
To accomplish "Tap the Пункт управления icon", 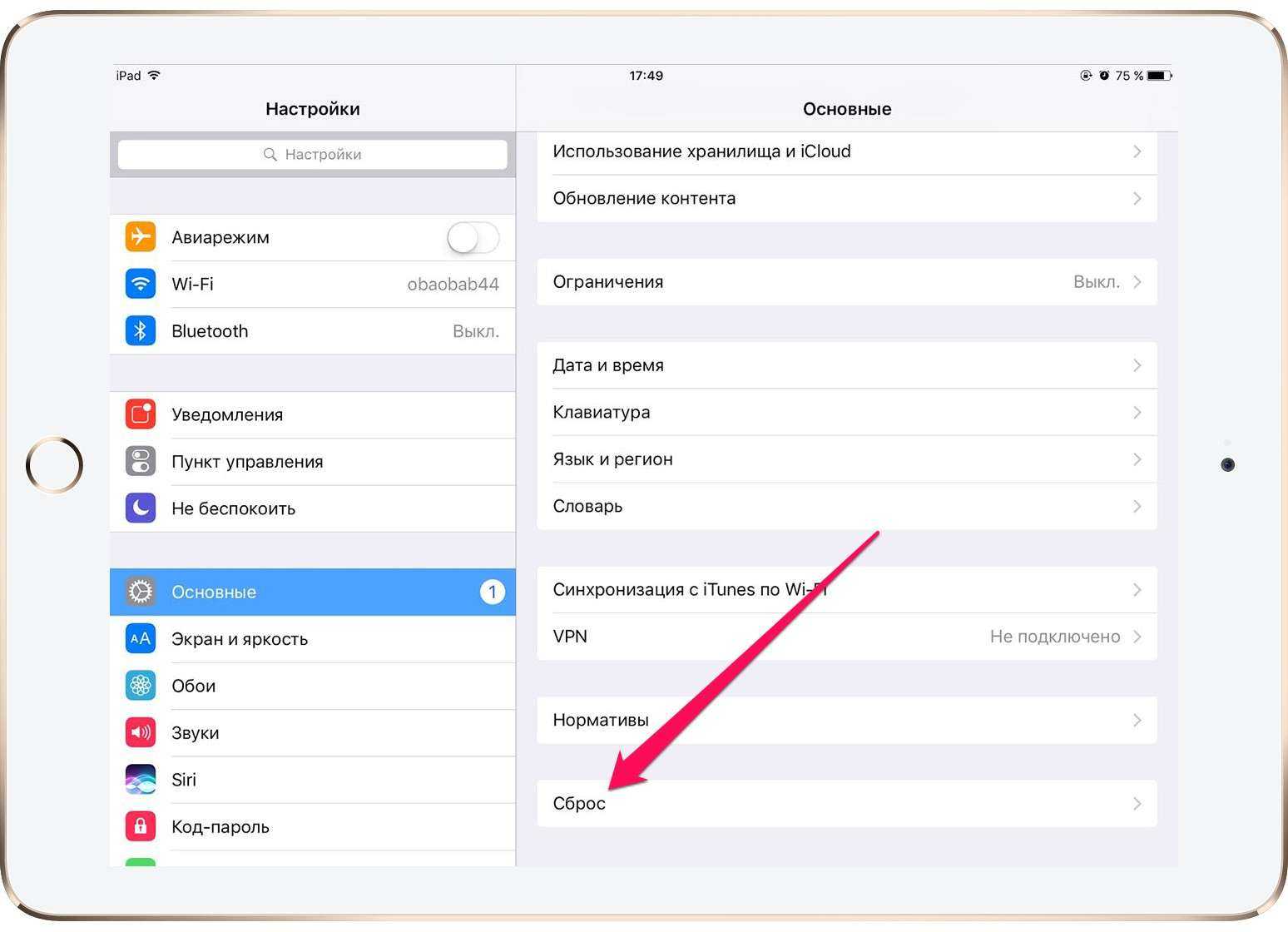I will tap(141, 461).
